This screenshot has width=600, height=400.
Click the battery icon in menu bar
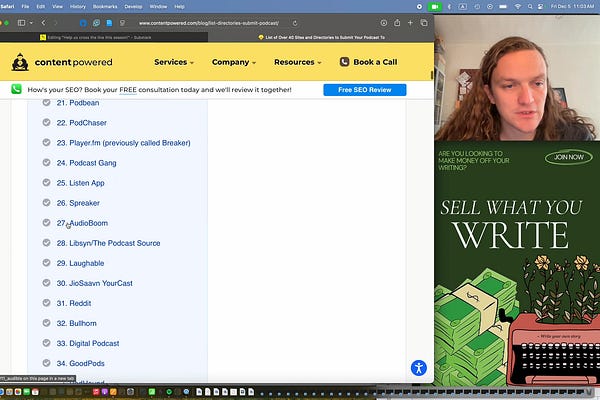click(x=503, y=7)
